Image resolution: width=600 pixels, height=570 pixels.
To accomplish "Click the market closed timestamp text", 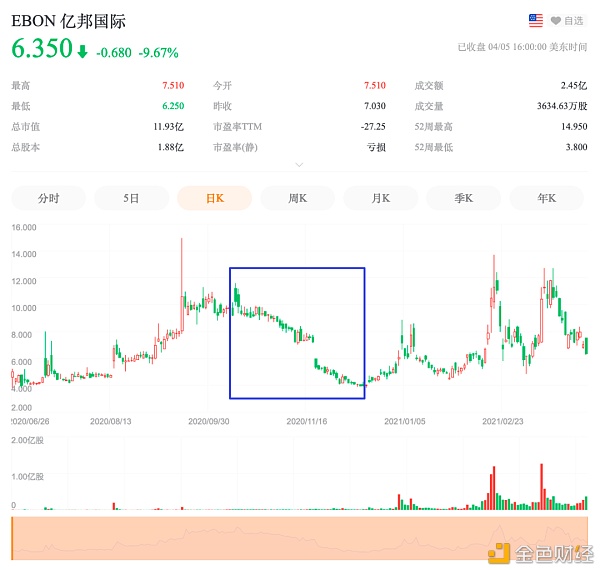I will [523, 47].
